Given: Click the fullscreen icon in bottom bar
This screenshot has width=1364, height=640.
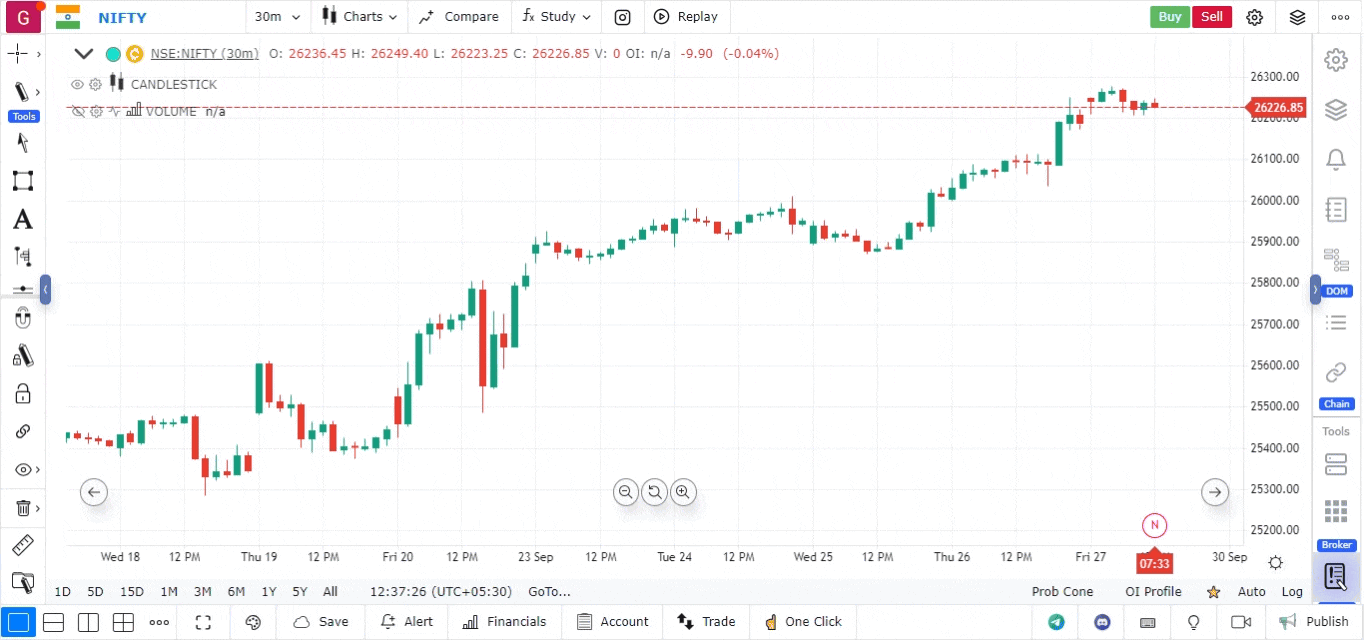Looking at the screenshot, I should [x=203, y=622].
